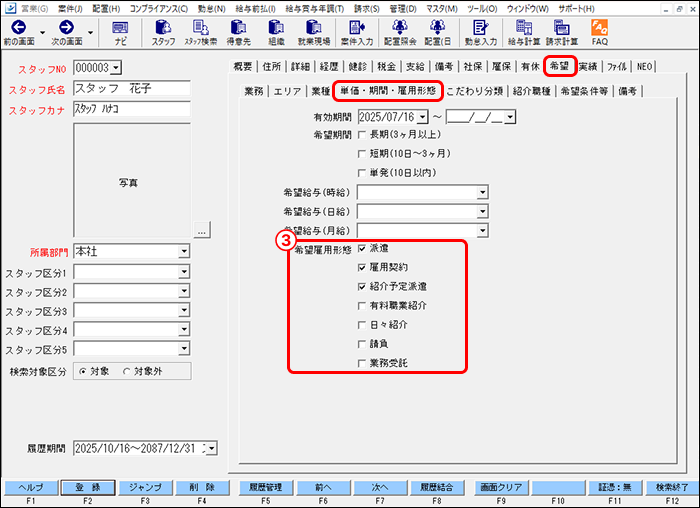Open 配置(日 toolbar icon

(438, 32)
